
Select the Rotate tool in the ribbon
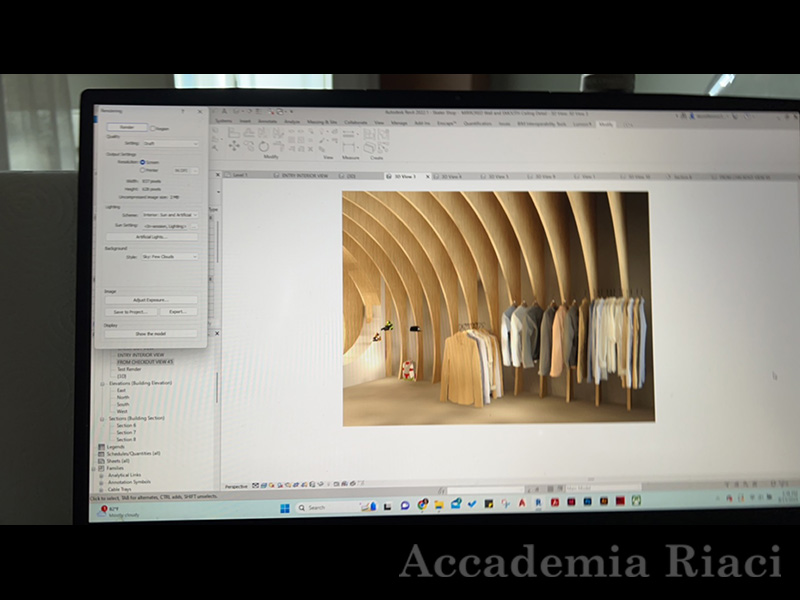point(263,147)
